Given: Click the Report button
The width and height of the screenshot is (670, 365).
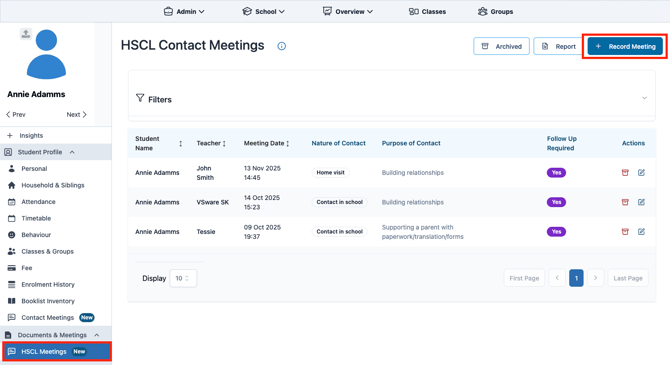Looking at the screenshot, I should pyautogui.click(x=558, y=46).
